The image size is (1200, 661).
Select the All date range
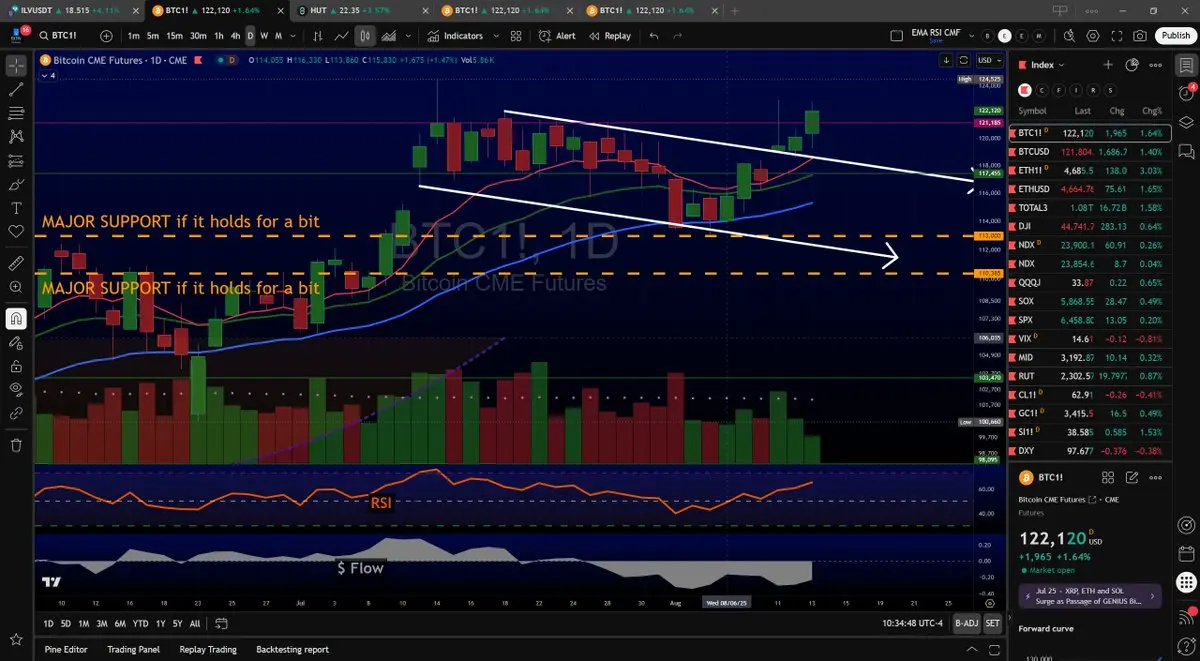tap(194, 623)
